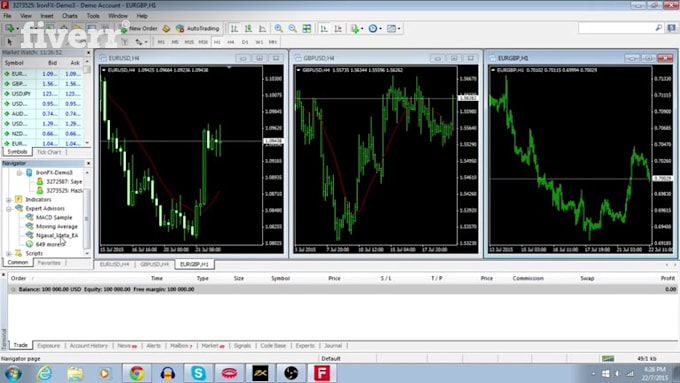Click the Tile Windows grid icon
The image size is (680, 383).
[x=307, y=29]
